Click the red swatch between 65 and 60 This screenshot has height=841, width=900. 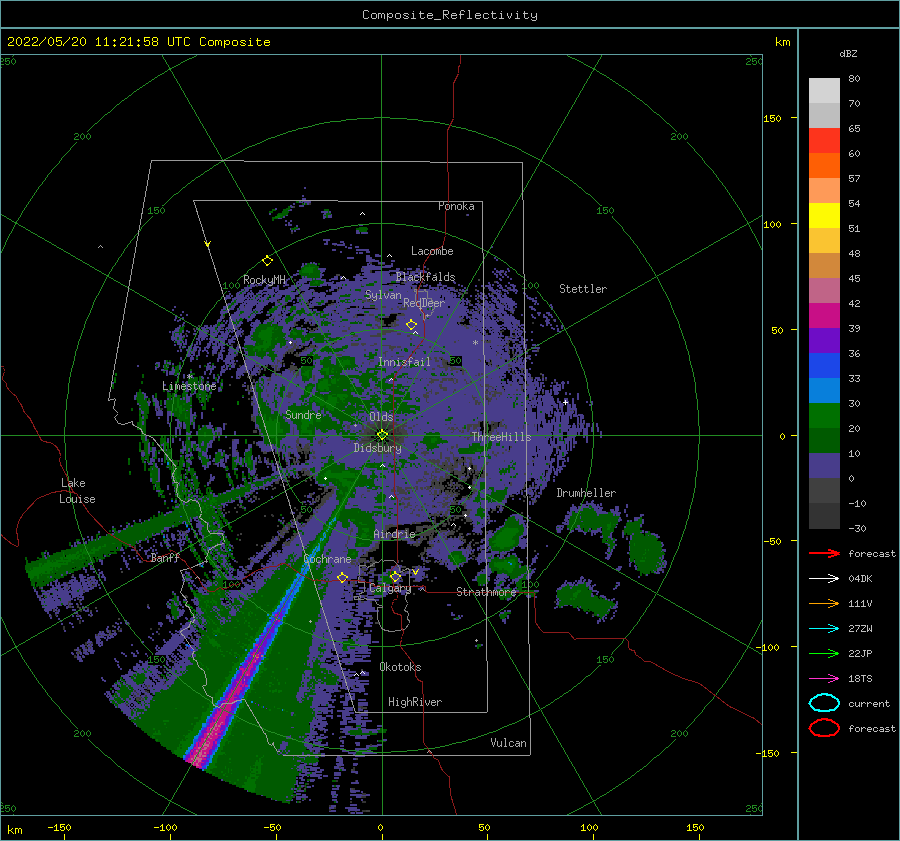[824, 141]
